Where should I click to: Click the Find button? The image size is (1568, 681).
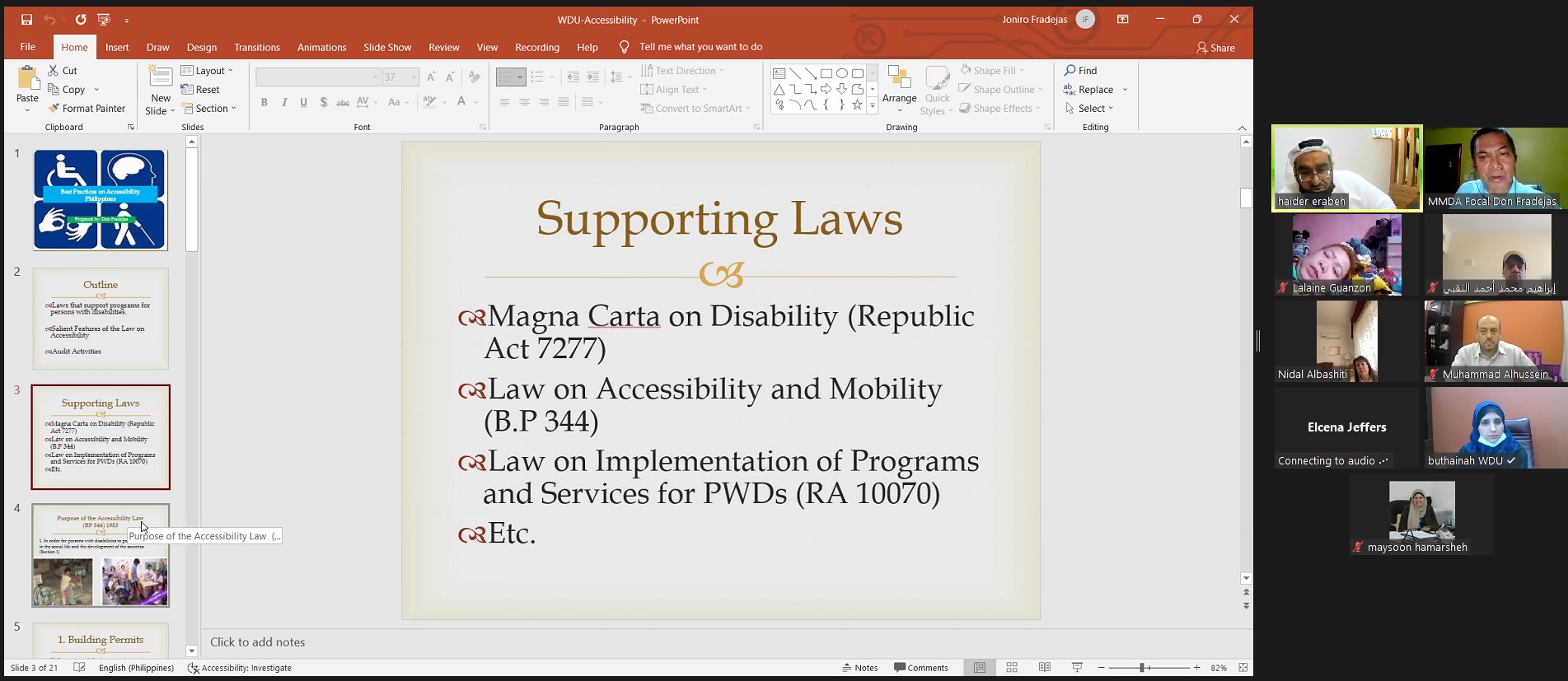(1081, 71)
